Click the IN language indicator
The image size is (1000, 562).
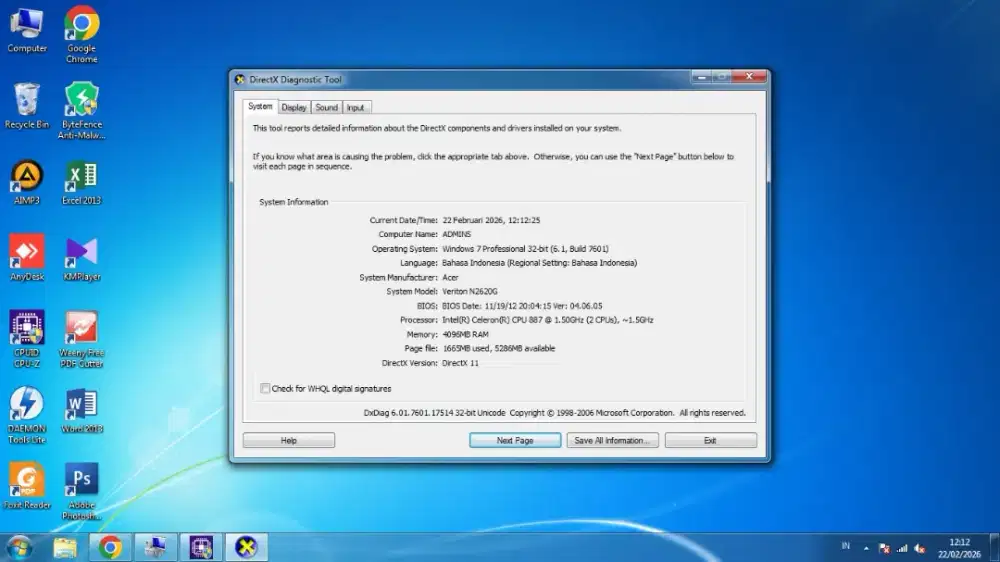pos(846,546)
